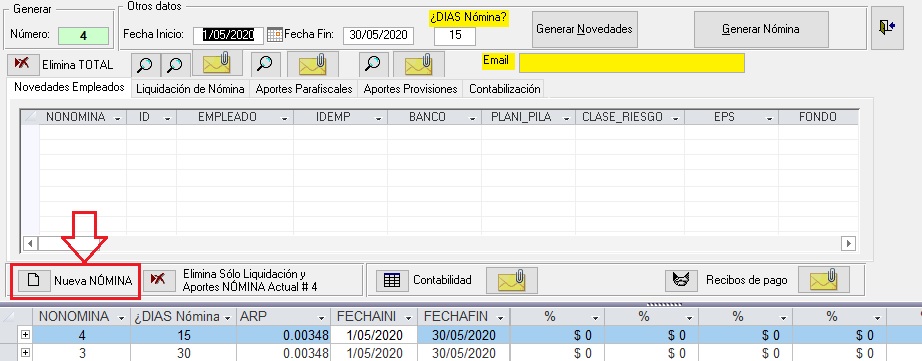922x361 pixels.
Task: Click the Generar Novedades button
Action: (x=584, y=29)
